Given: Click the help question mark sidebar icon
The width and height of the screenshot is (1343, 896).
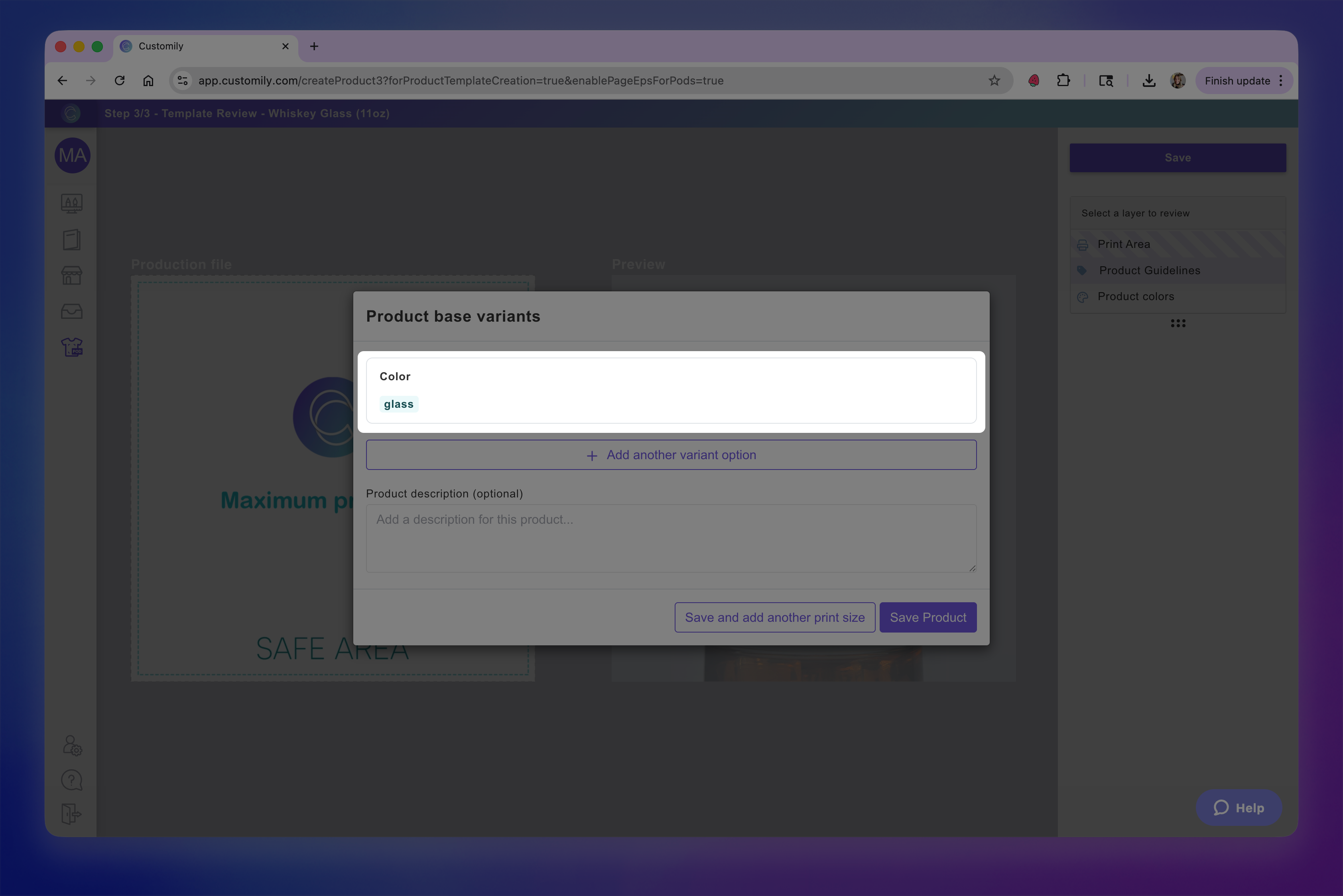Looking at the screenshot, I should [x=72, y=780].
